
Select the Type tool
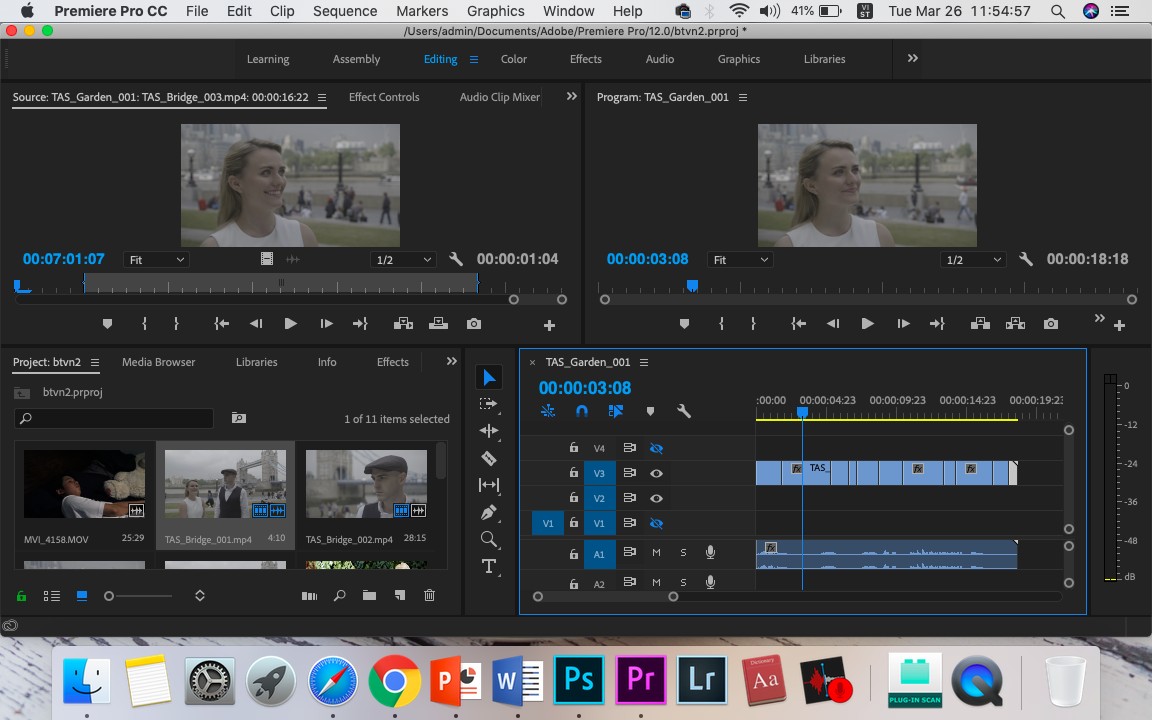(489, 566)
